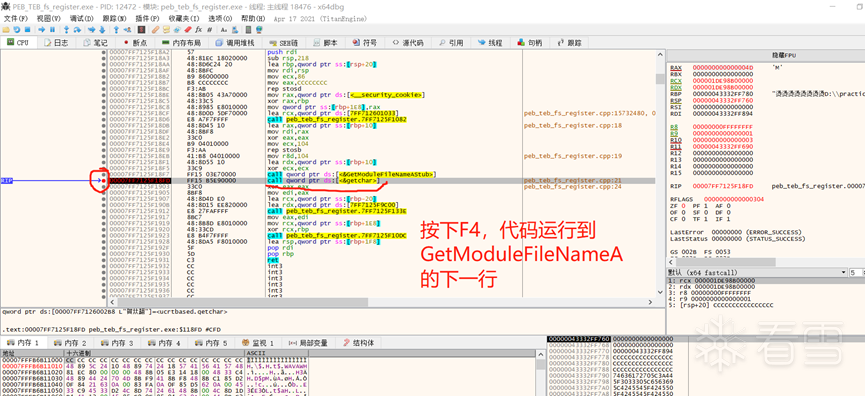865x396 pixels.
Task: Click the Run till return toolbar icon
Action: point(116,29)
